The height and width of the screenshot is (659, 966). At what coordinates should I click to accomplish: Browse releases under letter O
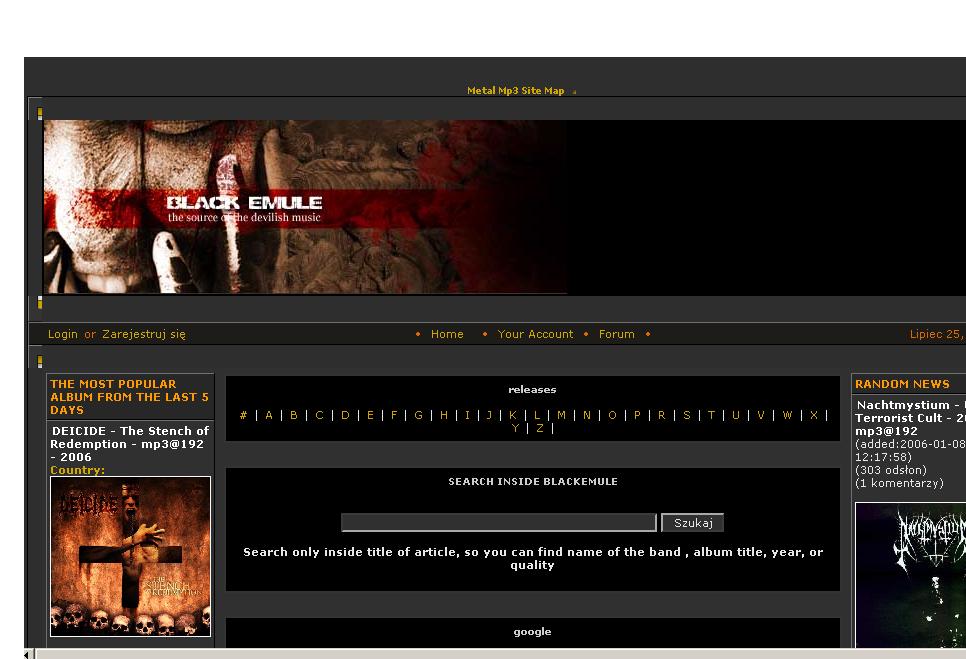[x=612, y=415]
